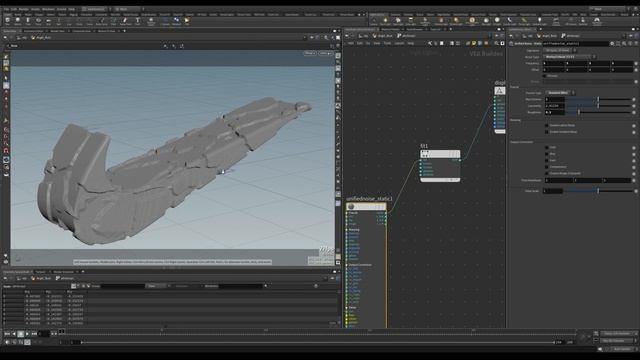Select the Tube shelf tool

[28, 21]
